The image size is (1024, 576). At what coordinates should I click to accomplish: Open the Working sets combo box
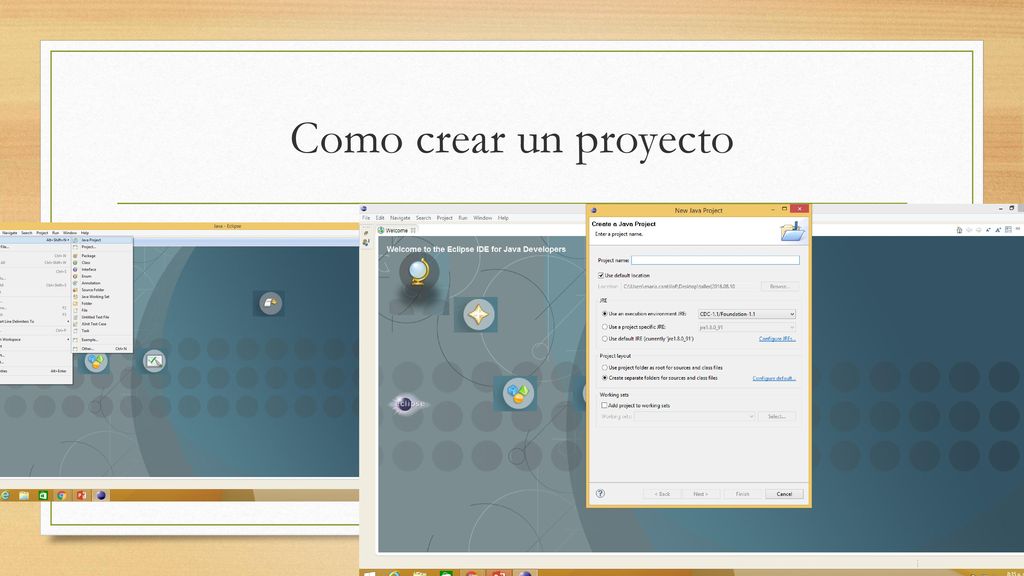point(695,417)
